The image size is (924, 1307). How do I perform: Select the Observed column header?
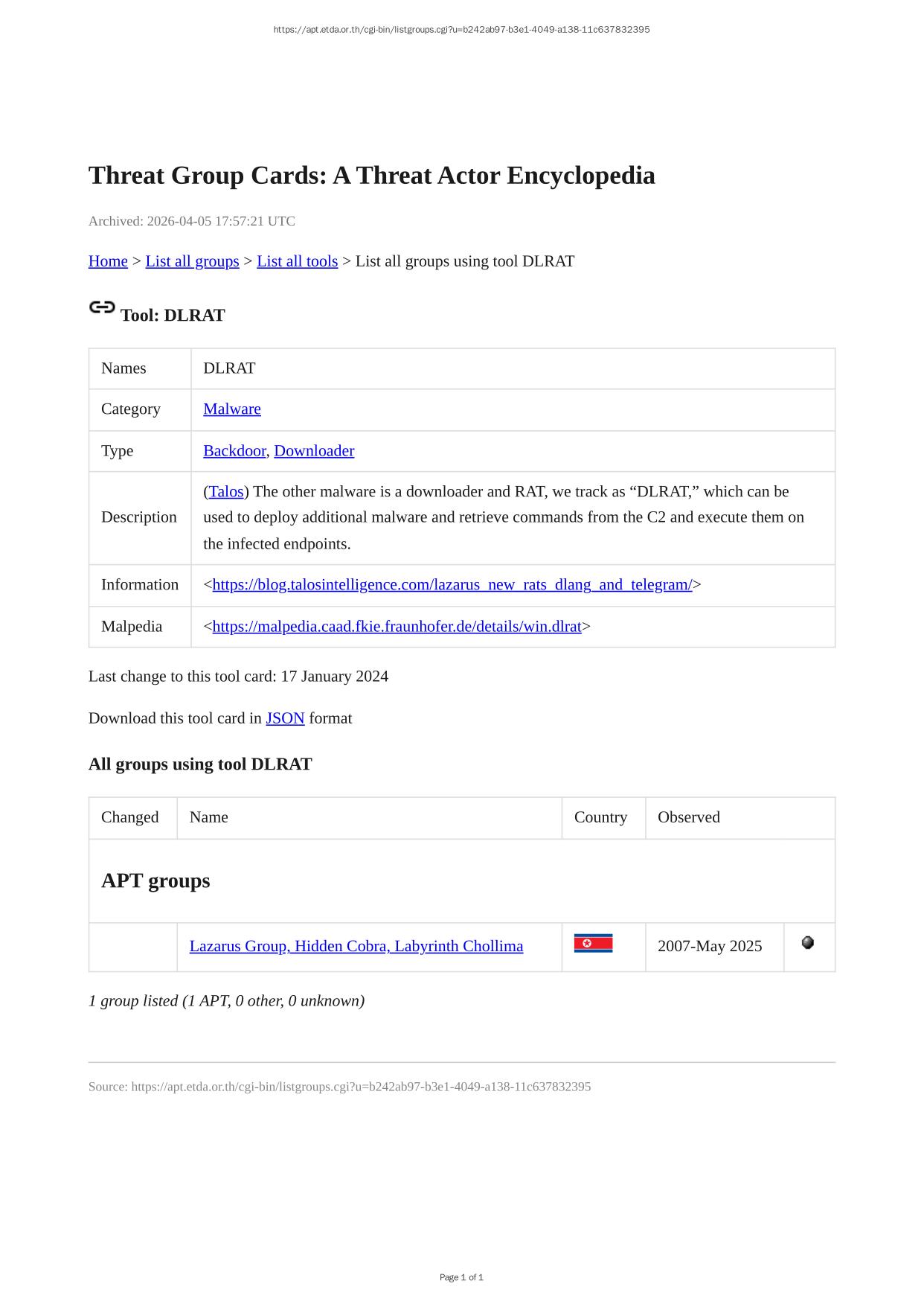[x=689, y=817]
